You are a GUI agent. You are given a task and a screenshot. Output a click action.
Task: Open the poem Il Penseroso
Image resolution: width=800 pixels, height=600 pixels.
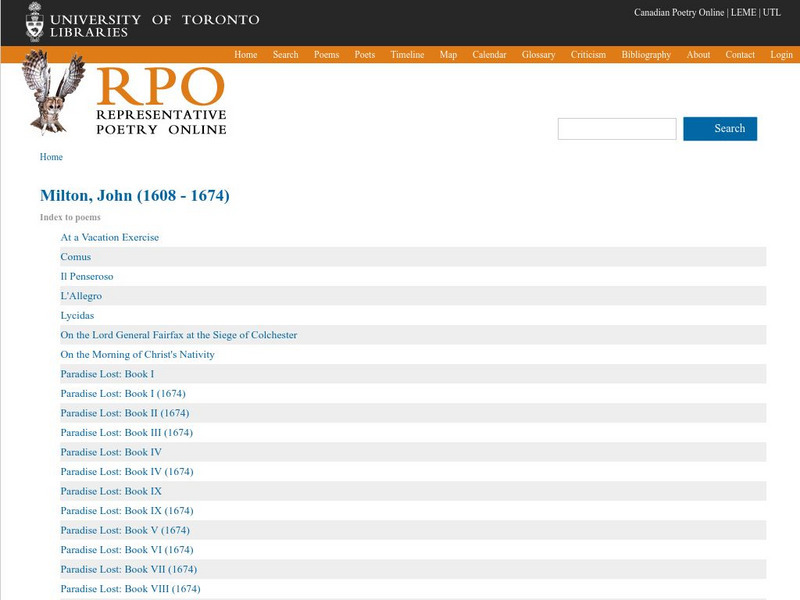87,276
